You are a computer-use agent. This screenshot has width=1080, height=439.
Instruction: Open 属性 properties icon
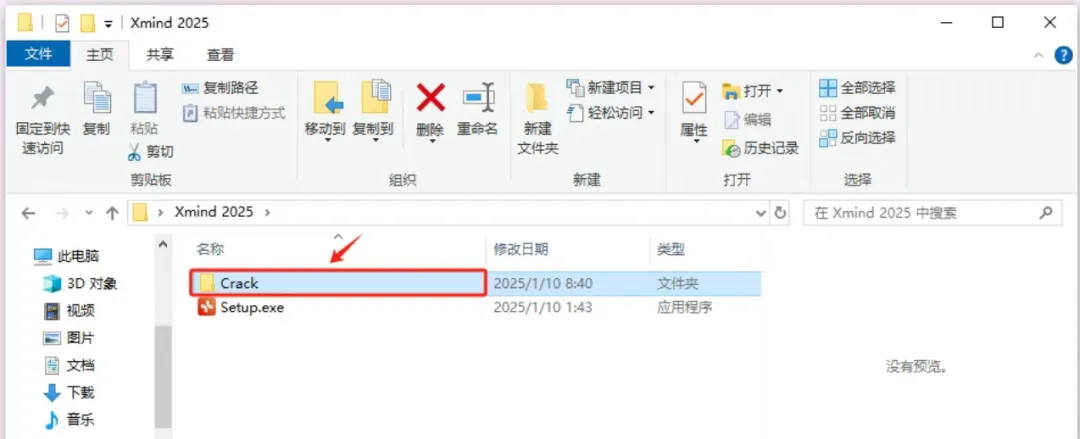694,98
